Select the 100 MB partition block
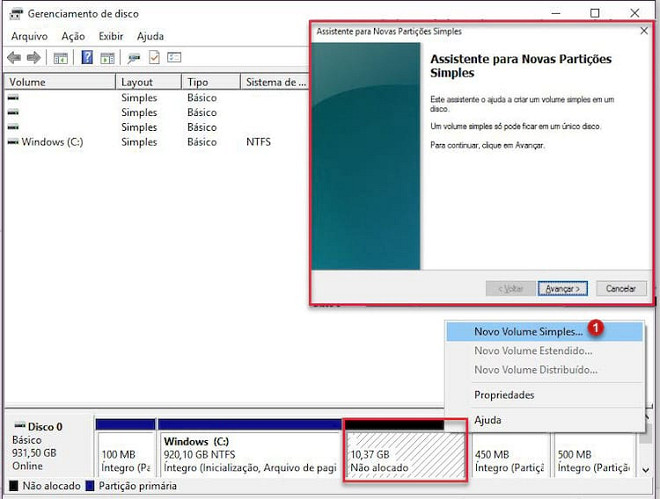The image size is (660, 499). (x=125, y=449)
